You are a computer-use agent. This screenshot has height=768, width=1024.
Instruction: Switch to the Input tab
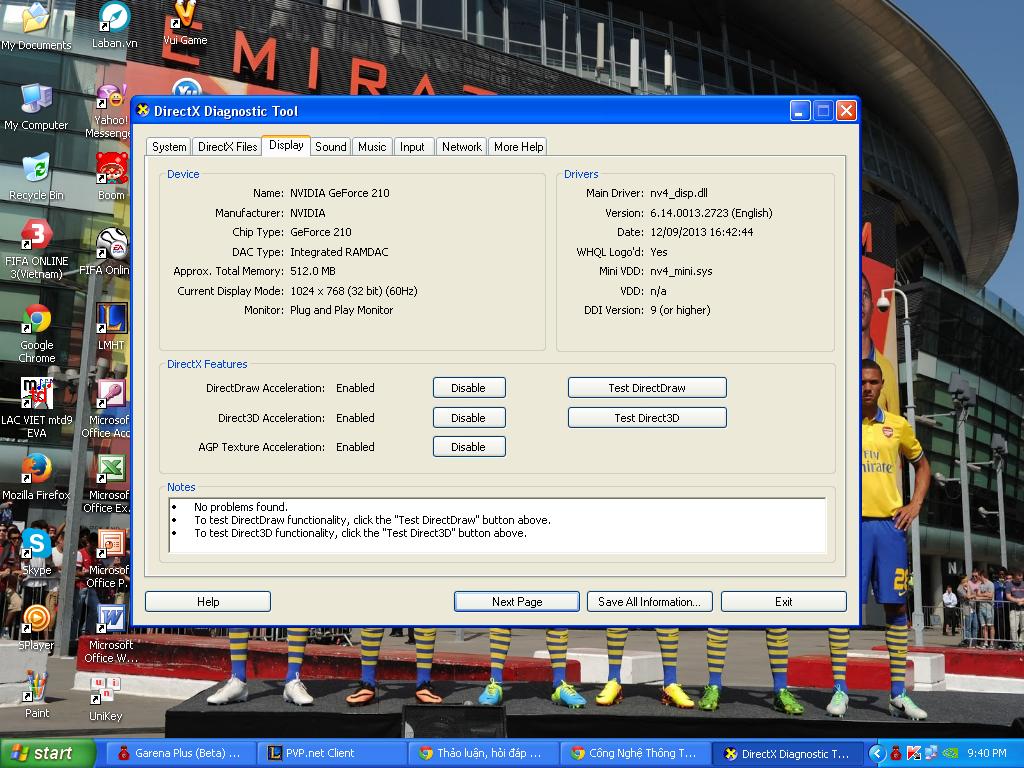point(412,147)
